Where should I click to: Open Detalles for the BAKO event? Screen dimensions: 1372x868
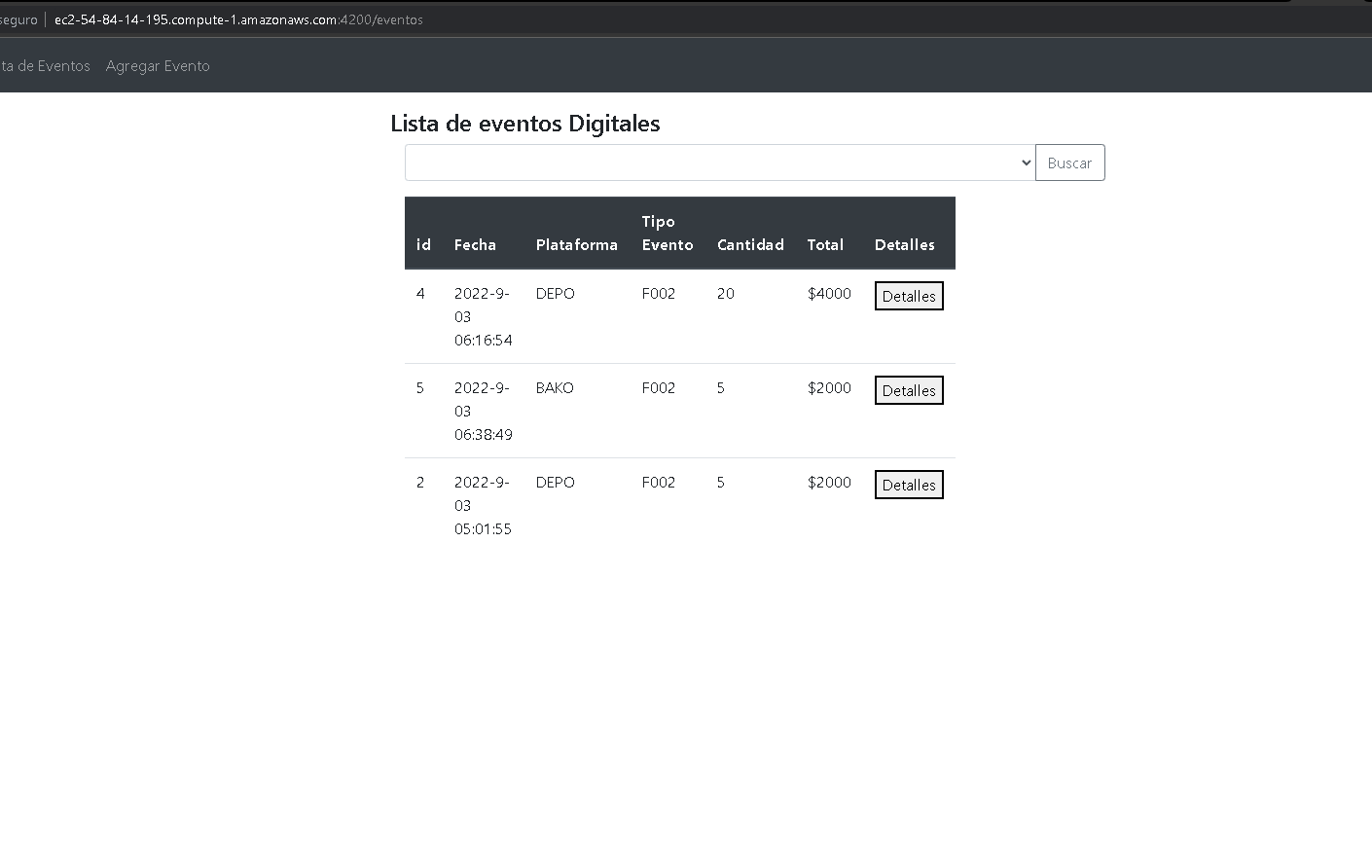click(908, 389)
